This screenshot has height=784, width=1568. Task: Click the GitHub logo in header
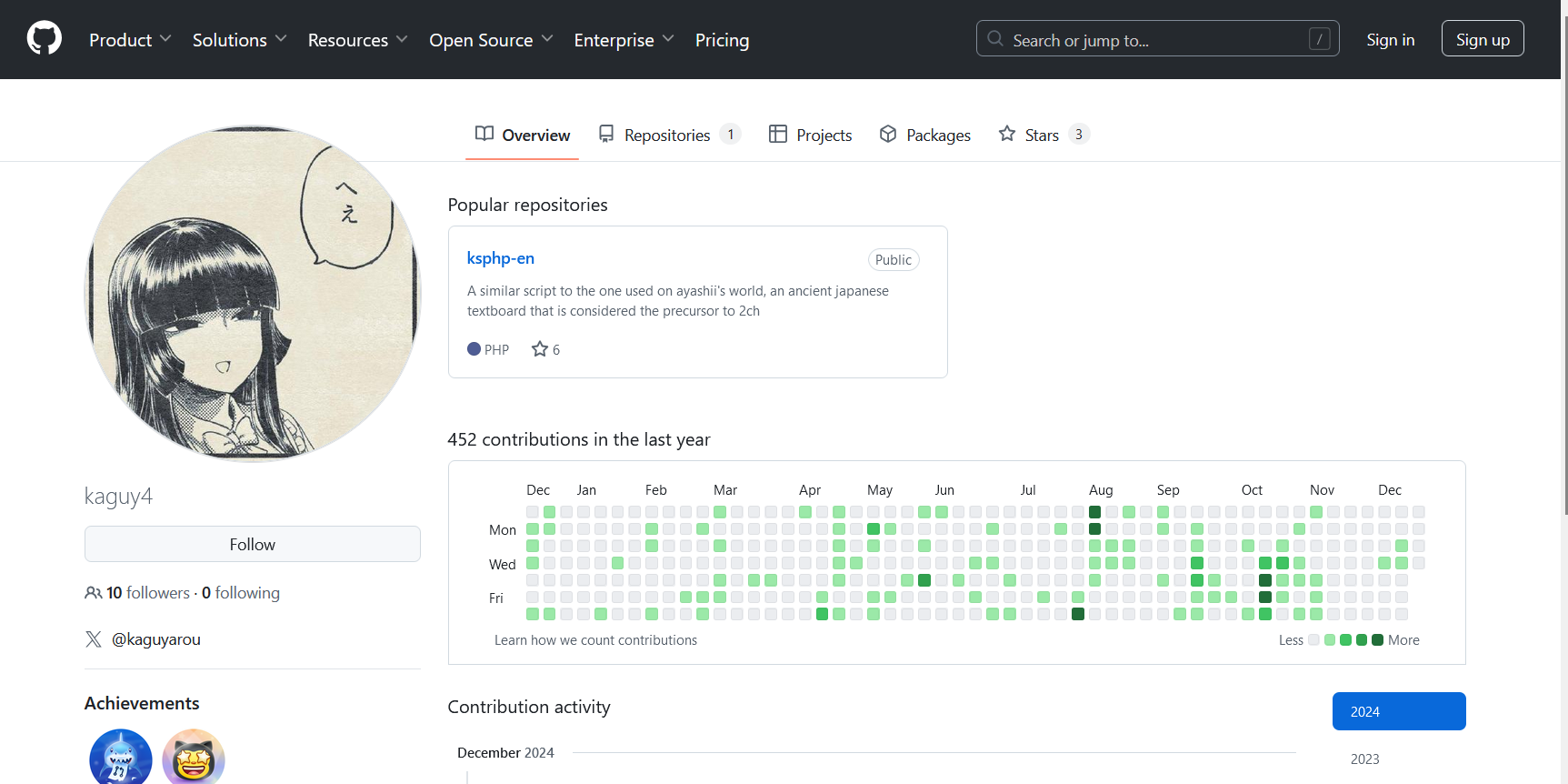coord(45,39)
